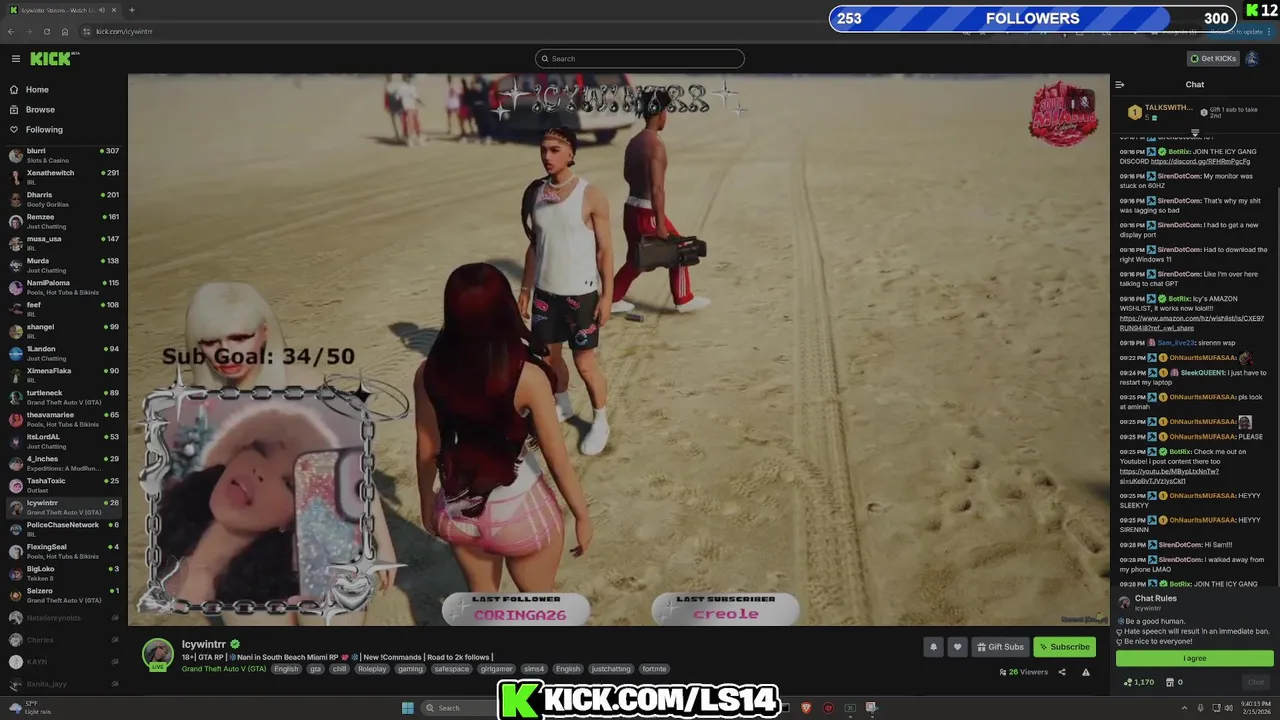Viewport: 1280px width, 720px height.
Task: Open TashaToxic channel in sidebar
Action: [x=63, y=485]
